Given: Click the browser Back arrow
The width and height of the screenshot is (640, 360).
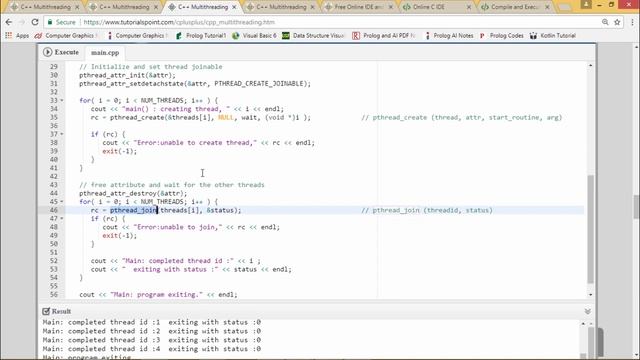Looking at the screenshot, I should coord(9,22).
